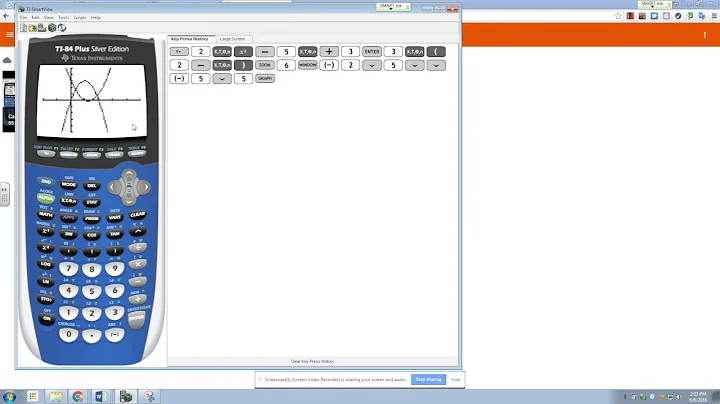The image size is (720, 404).
Task: Click Clear Key Press History
Action: click(313, 361)
